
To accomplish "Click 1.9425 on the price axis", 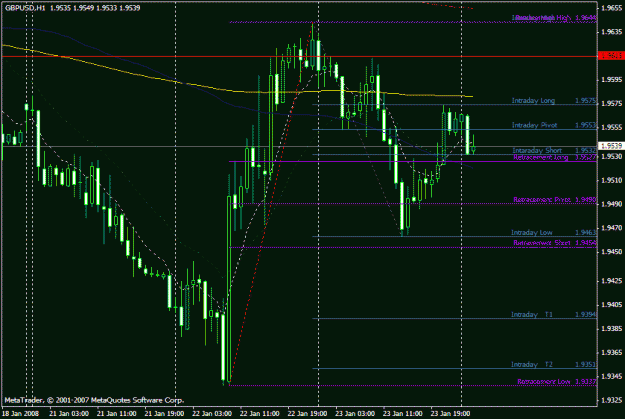I will 613,281.
